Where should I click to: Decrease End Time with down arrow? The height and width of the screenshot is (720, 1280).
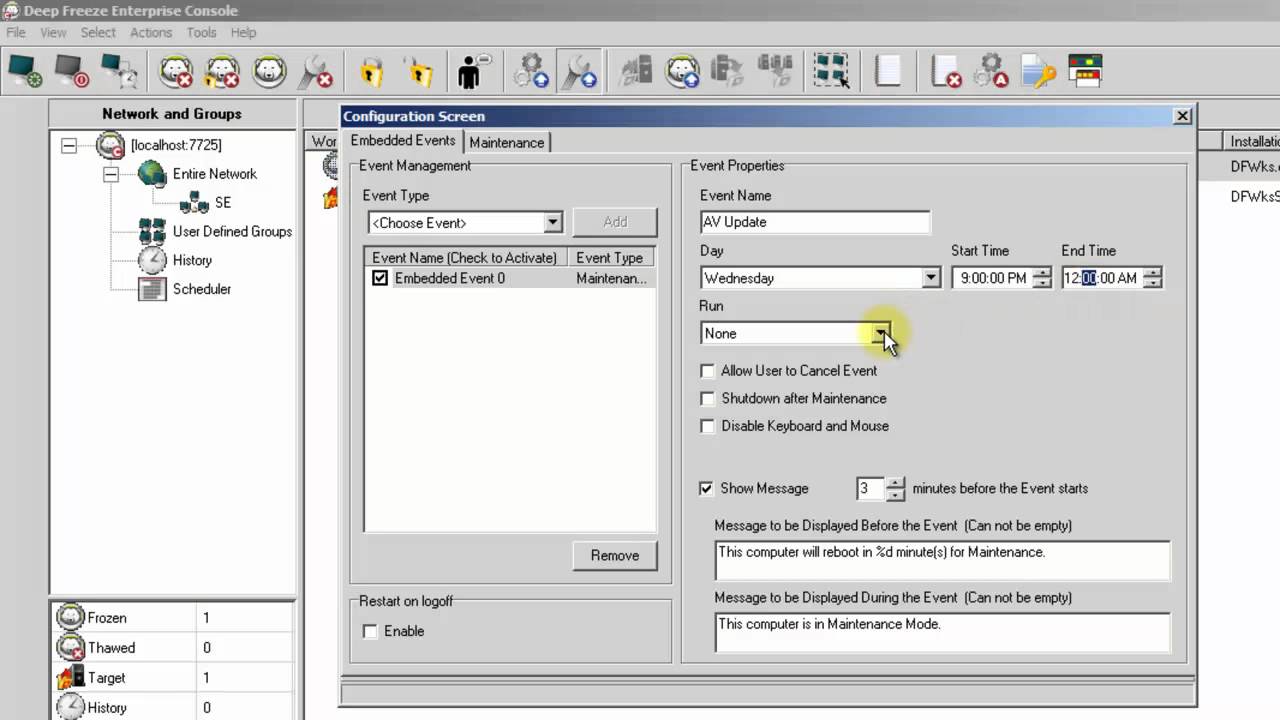[1152, 283]
